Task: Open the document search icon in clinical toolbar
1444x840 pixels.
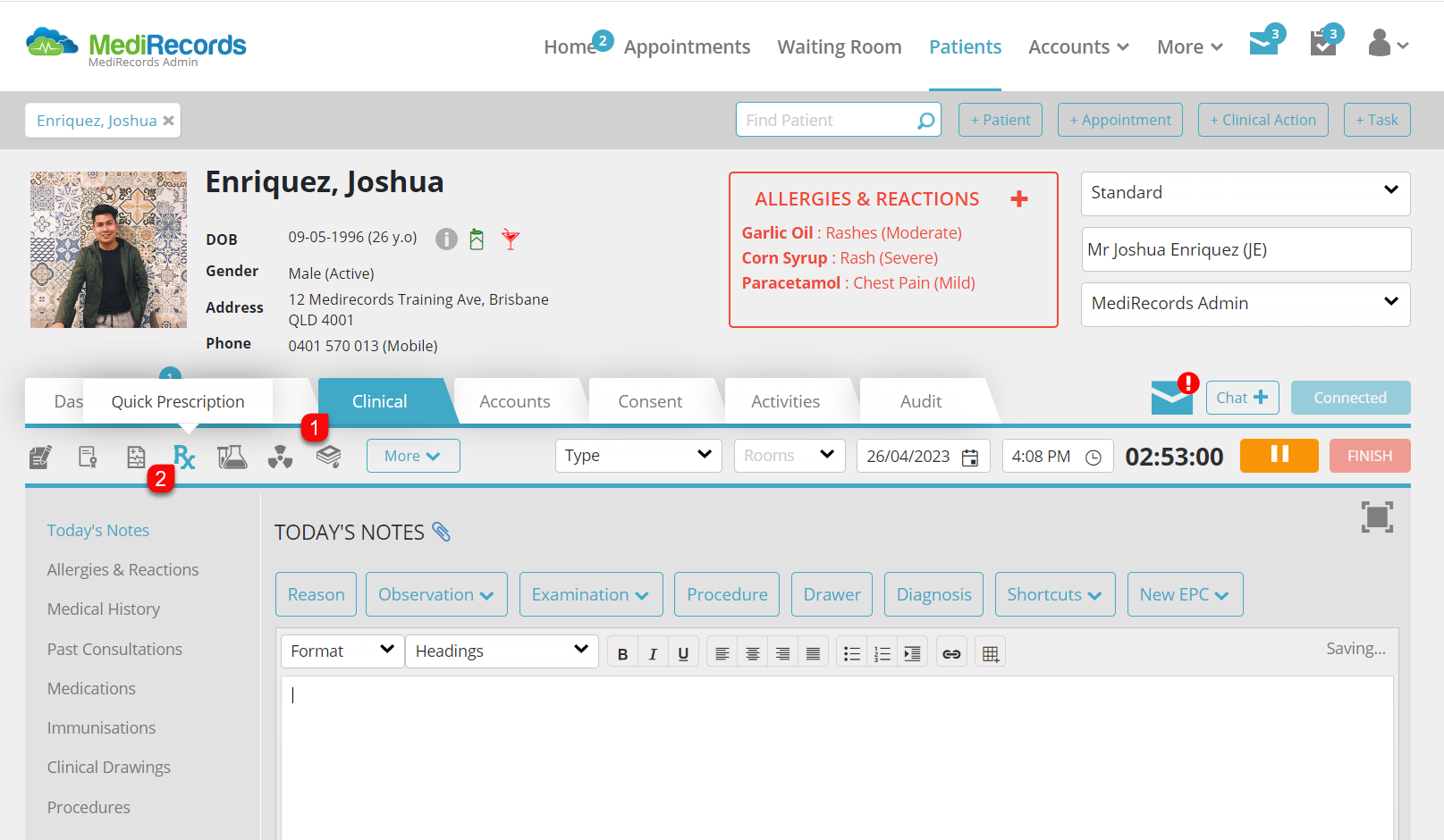Action: (x=88, y=458)
